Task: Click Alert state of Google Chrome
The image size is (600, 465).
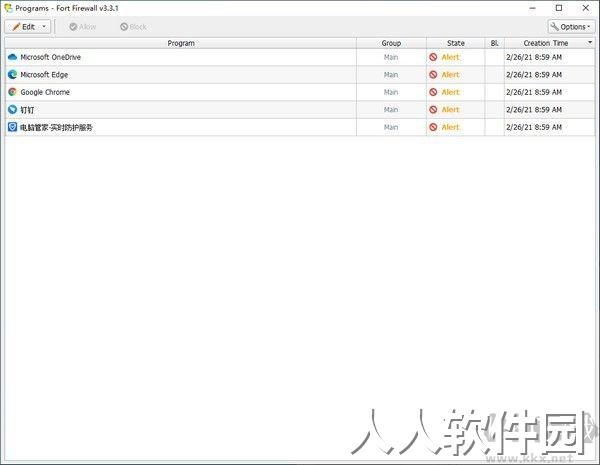Action: coord(450,92)
